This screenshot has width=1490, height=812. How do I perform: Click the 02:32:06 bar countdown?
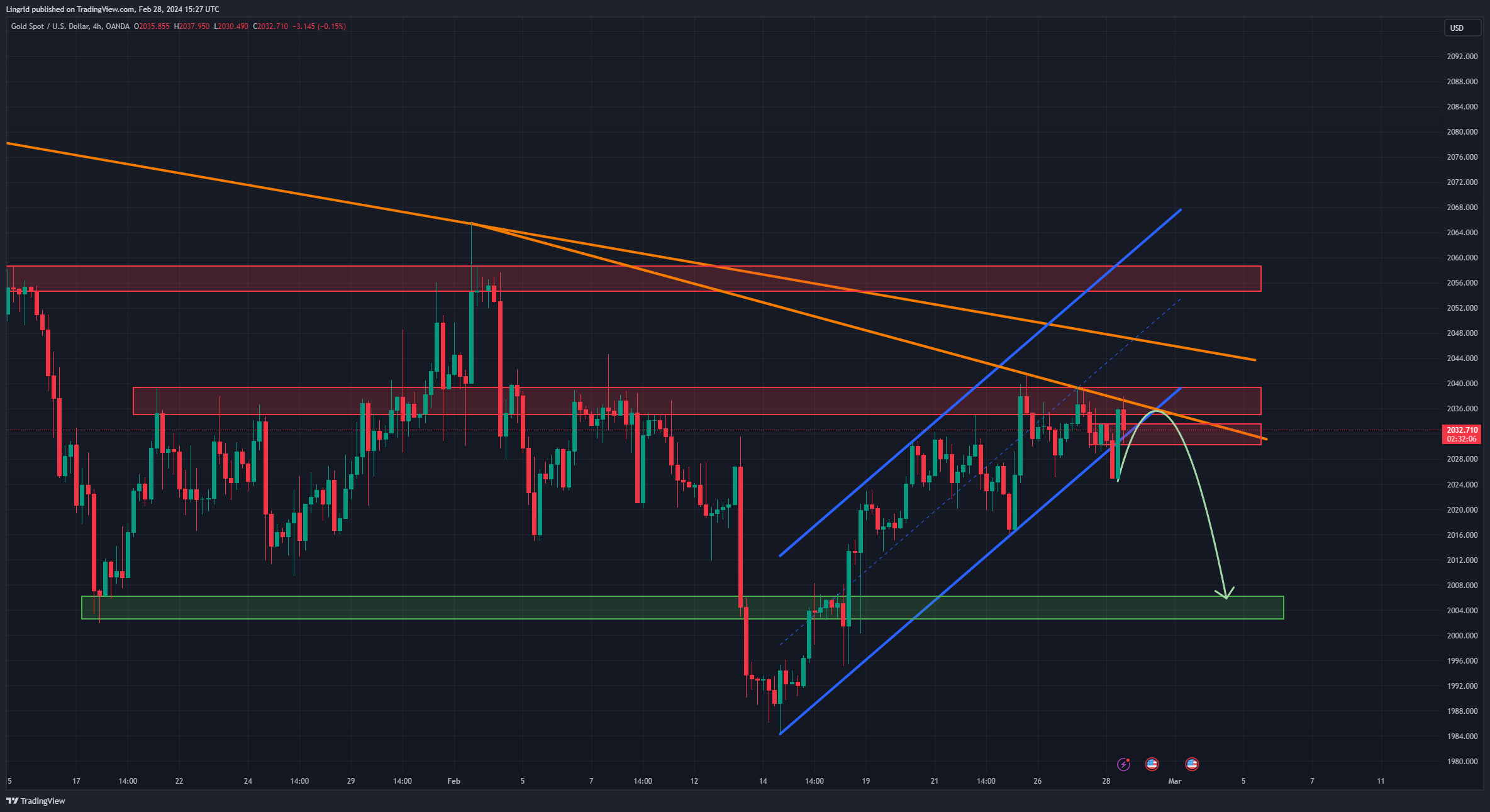[1462, 439]
